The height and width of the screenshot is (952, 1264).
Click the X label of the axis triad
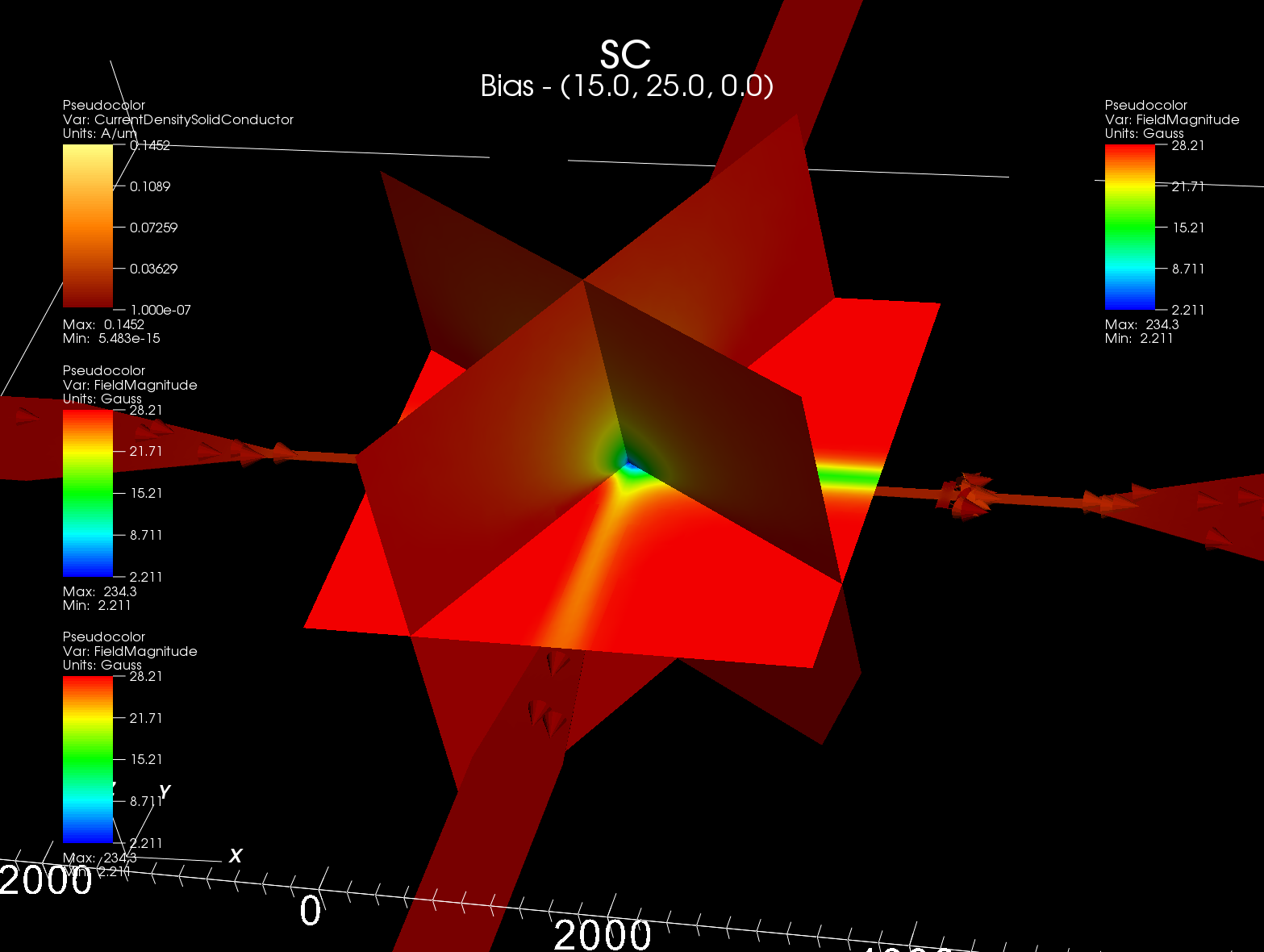(x=236, y=856)
